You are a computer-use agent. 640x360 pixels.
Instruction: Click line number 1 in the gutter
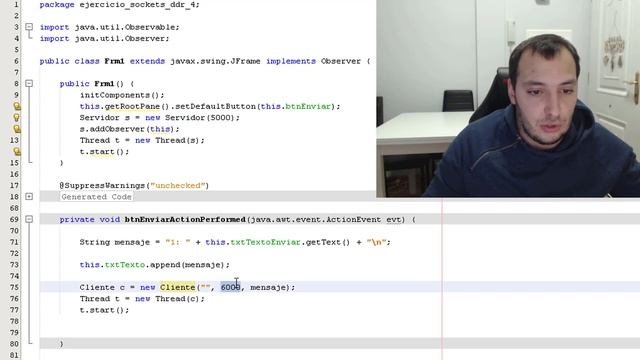click(16, 5)
